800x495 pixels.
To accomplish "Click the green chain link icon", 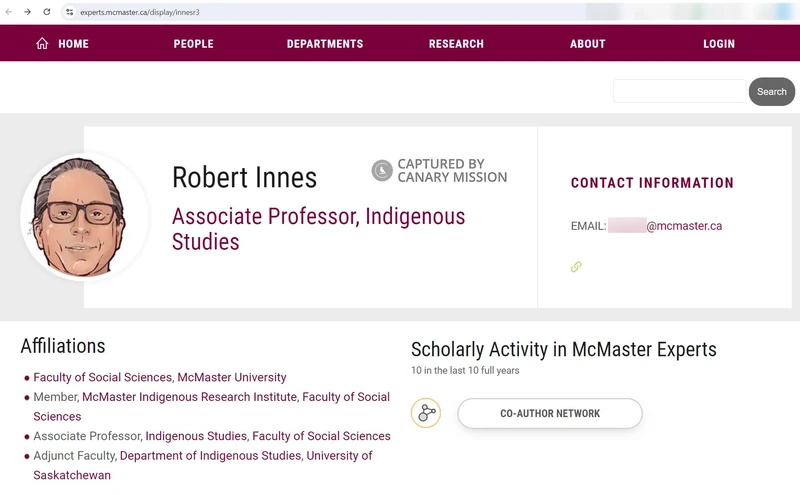I will (576, 266).
